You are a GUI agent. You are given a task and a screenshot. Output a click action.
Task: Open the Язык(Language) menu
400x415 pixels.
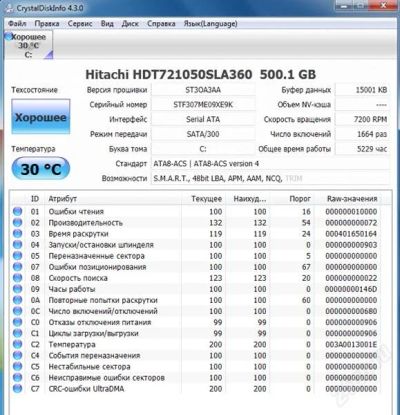point(210,24)
